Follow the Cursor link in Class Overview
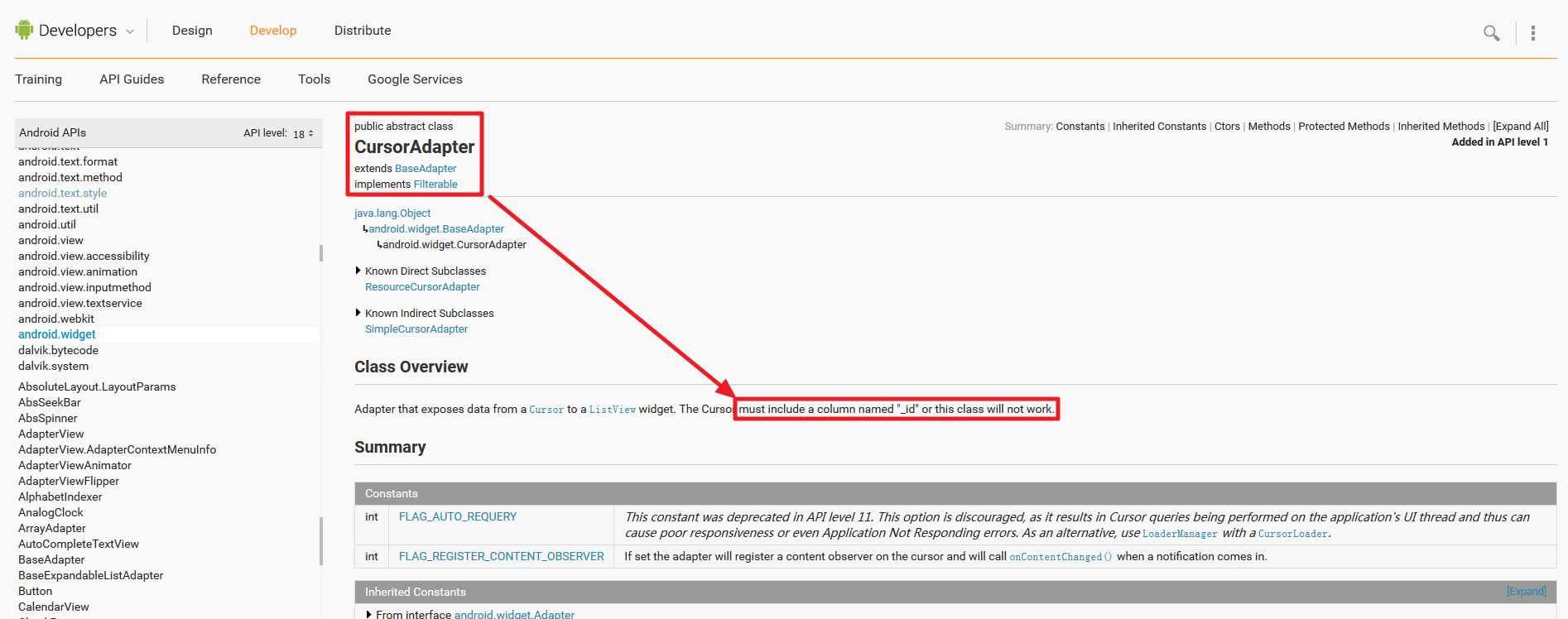1568x619 pixels. 546,410
